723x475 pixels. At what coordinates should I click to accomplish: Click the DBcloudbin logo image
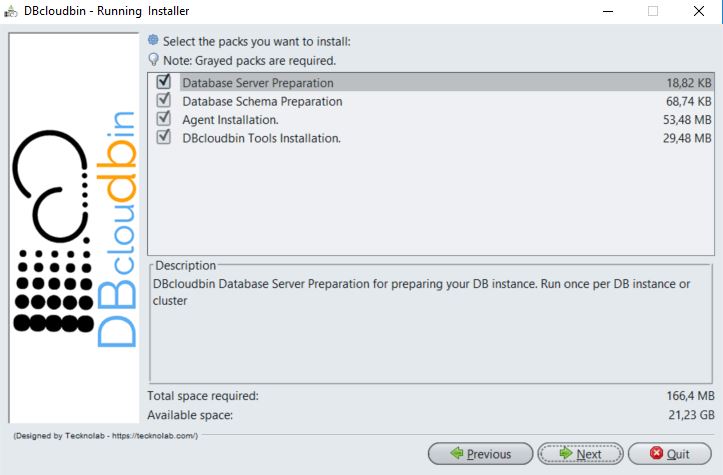coord(74,228)
